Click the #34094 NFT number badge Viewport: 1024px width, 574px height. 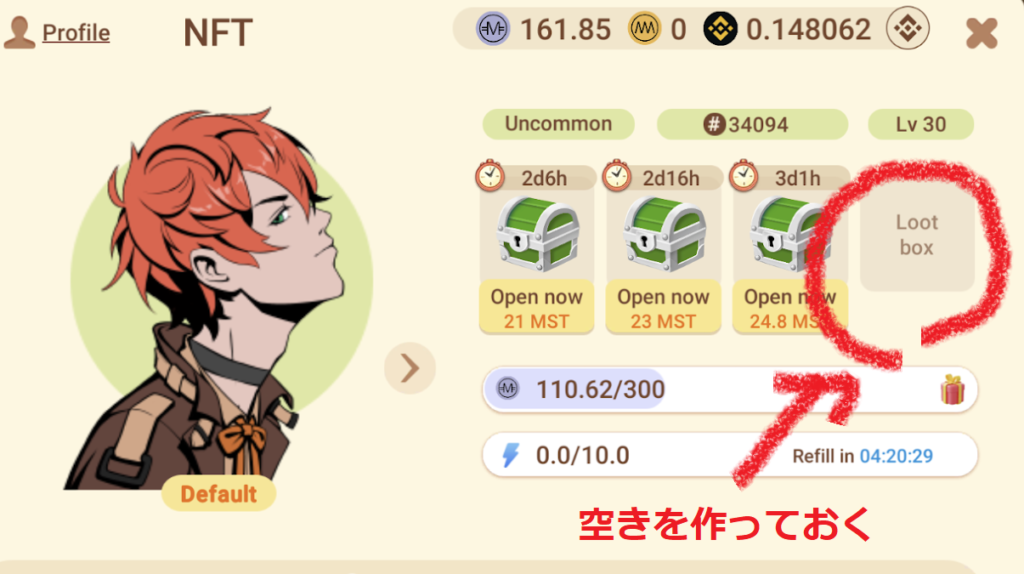coord(752,124)
